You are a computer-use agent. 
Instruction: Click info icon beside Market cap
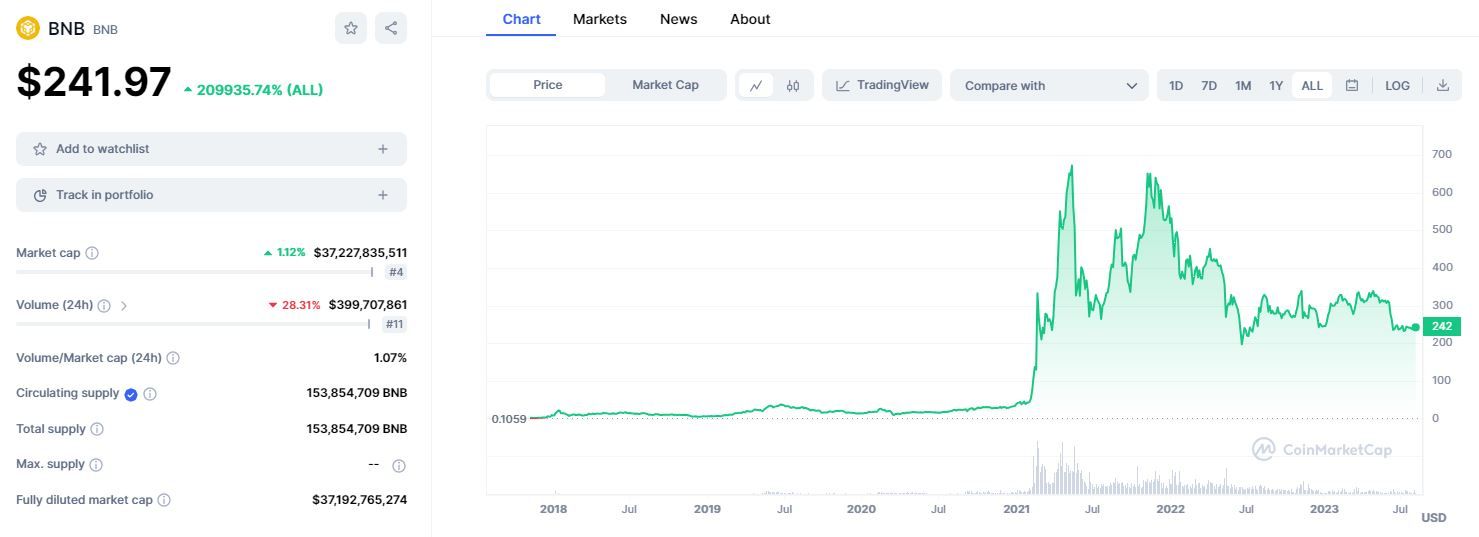point(92,253)
